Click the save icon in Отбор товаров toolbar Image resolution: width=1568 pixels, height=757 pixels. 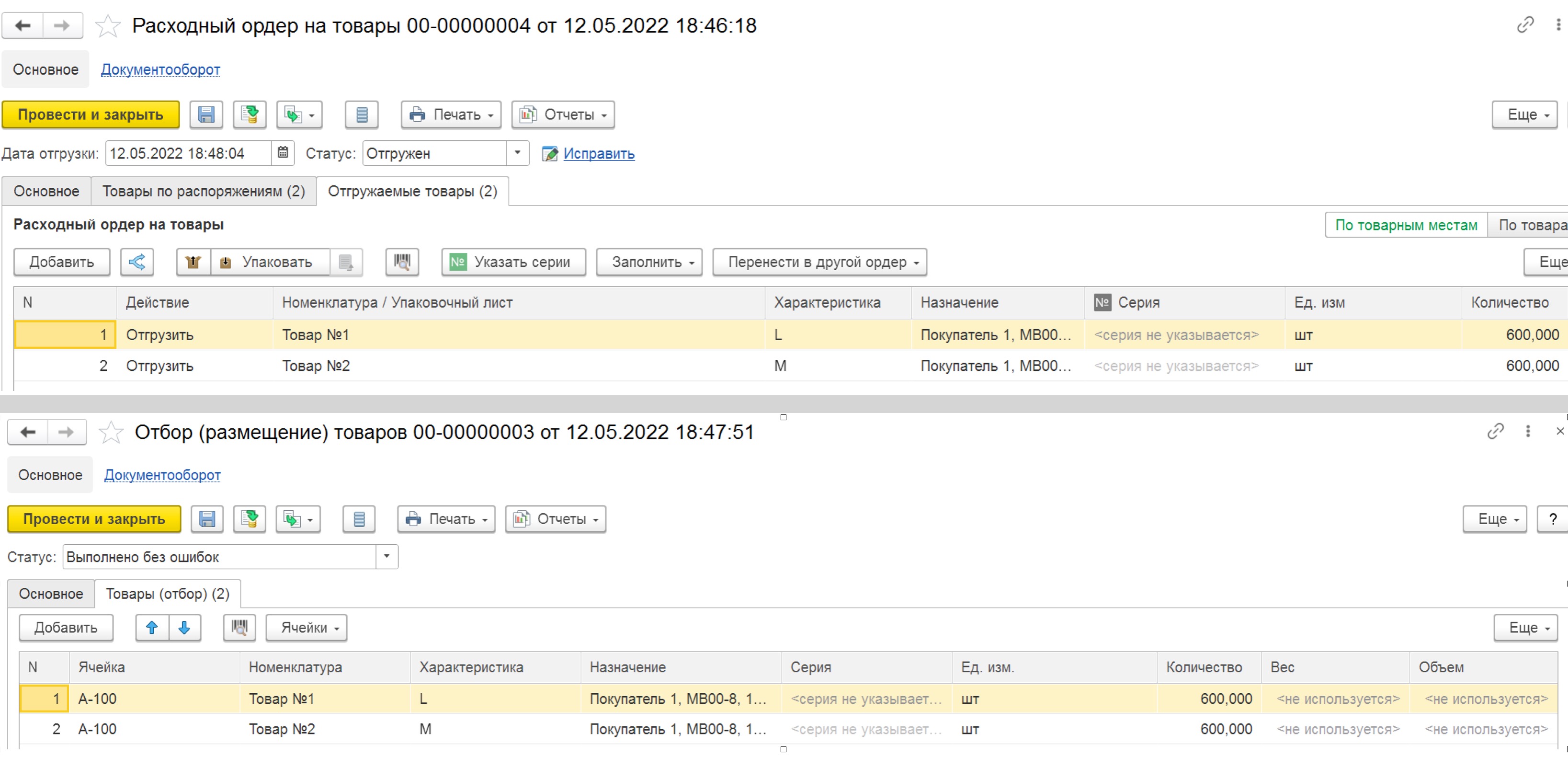pyautogui.click(x=207, y=519)
